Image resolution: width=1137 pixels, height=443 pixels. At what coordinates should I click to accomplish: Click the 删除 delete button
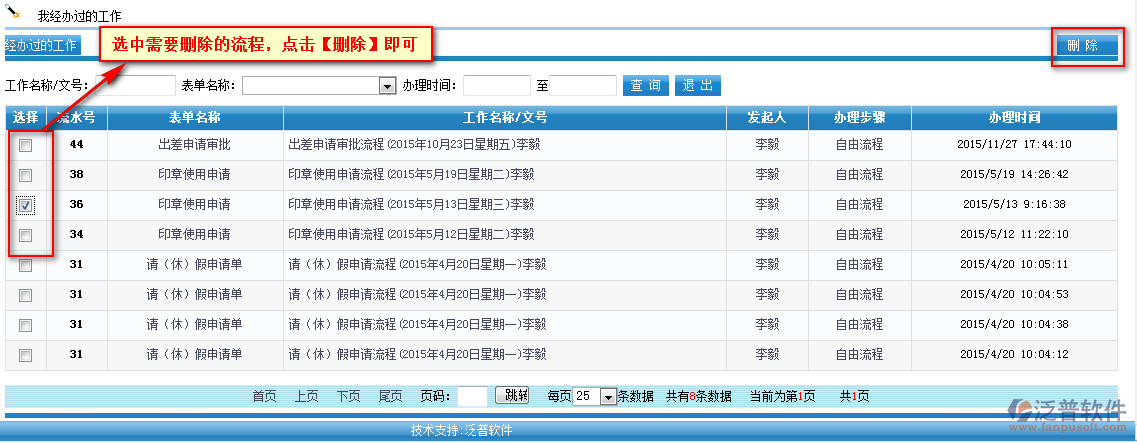tap(1084, 46)
